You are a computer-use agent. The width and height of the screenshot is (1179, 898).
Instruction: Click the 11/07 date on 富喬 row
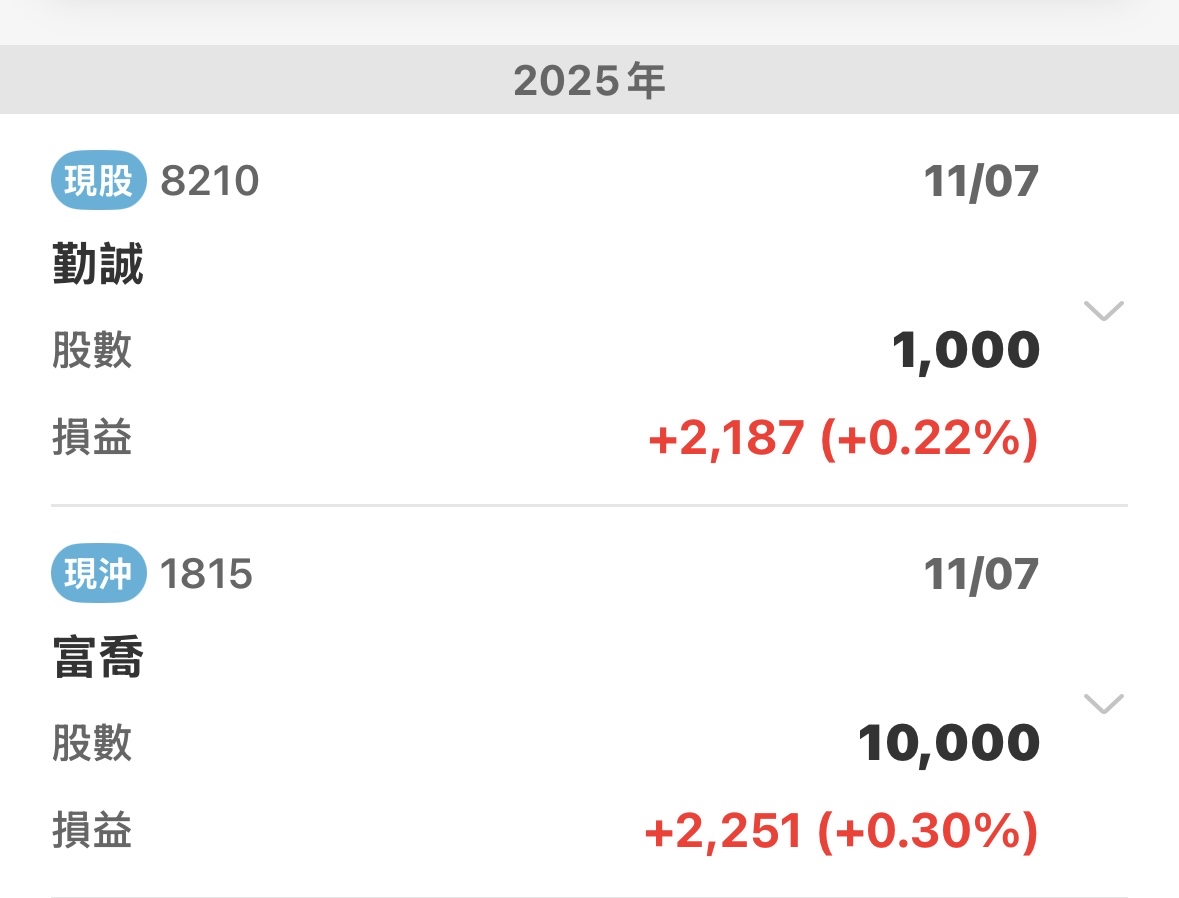coord(981,575)
